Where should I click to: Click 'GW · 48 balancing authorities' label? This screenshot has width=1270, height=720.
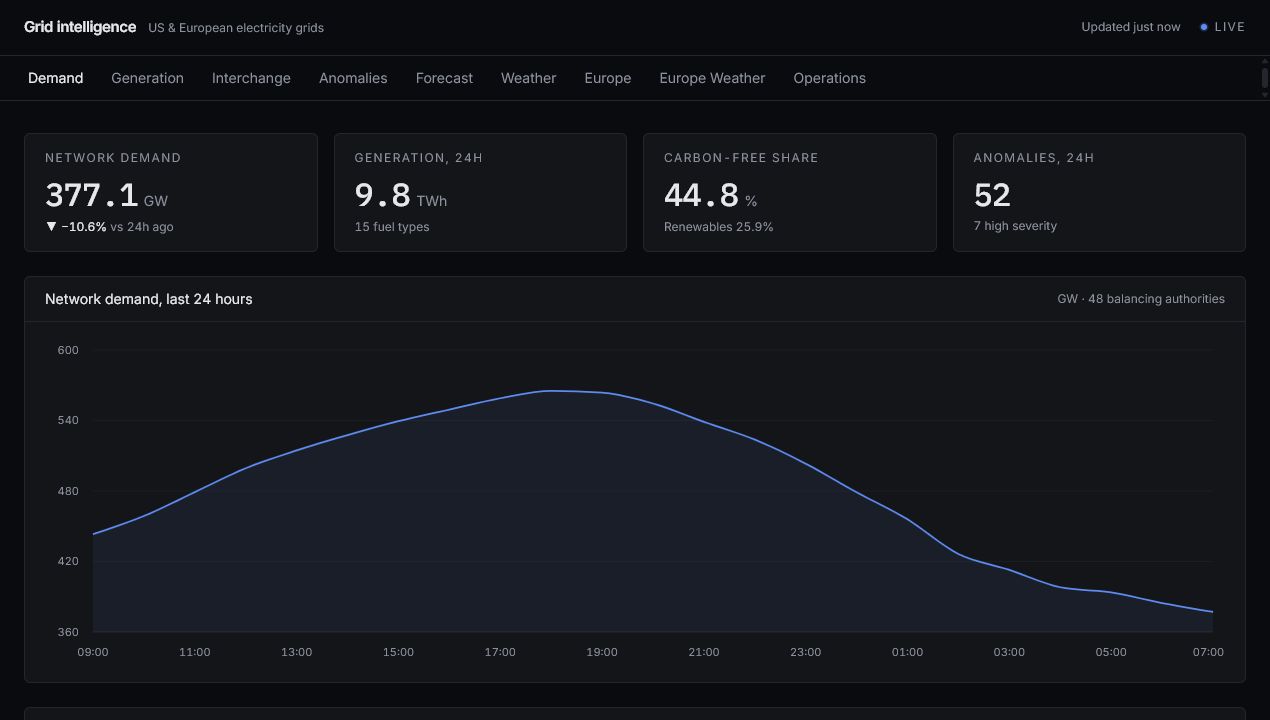1141,299
